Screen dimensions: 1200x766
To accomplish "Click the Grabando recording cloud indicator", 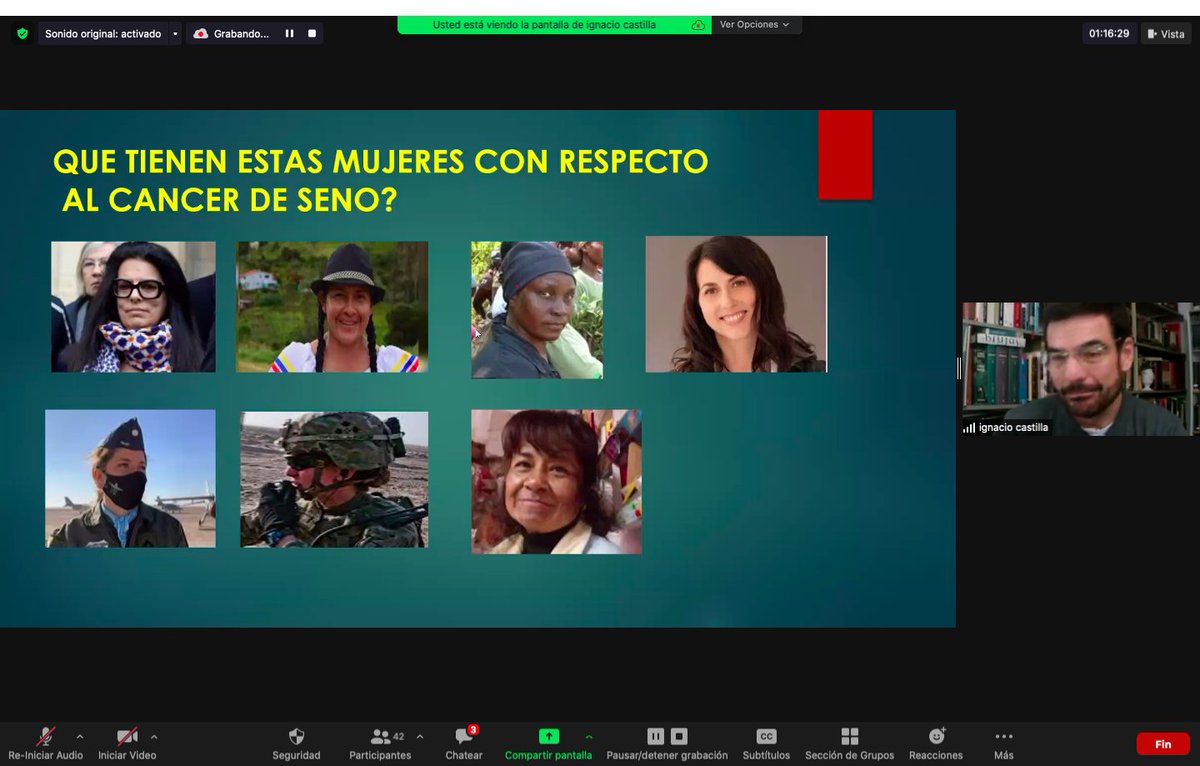I will click(x=201, y=33).
